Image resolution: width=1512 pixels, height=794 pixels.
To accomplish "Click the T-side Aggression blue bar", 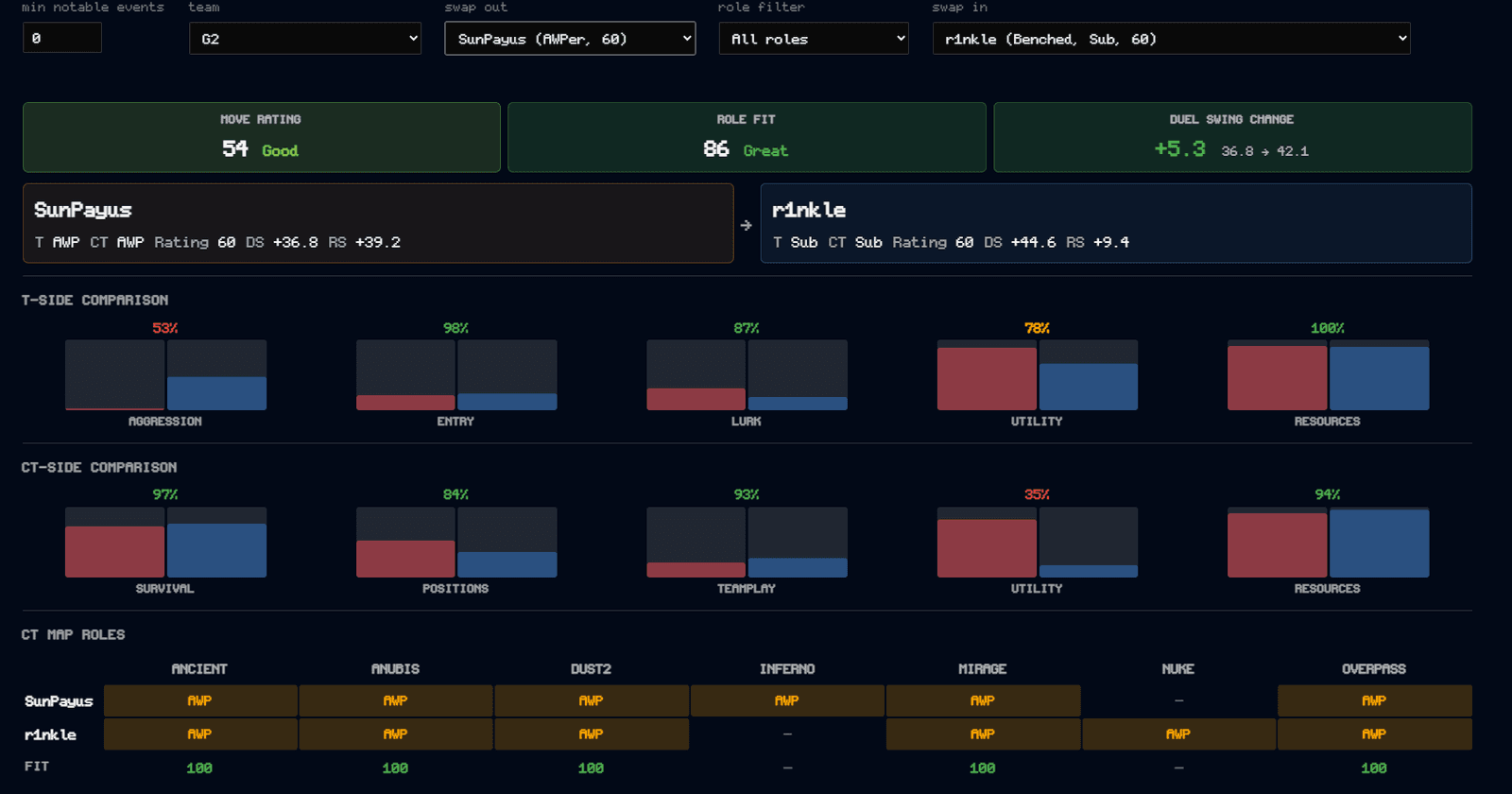I will (x=217, y=393).
